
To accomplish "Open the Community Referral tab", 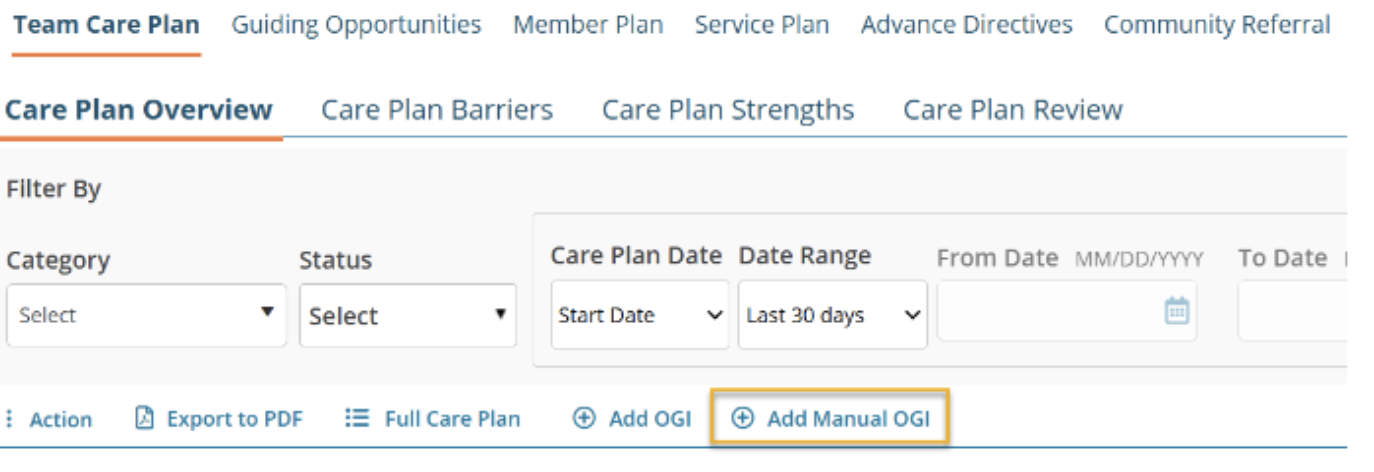I will pyautogui.click(x=1217, y=25).
